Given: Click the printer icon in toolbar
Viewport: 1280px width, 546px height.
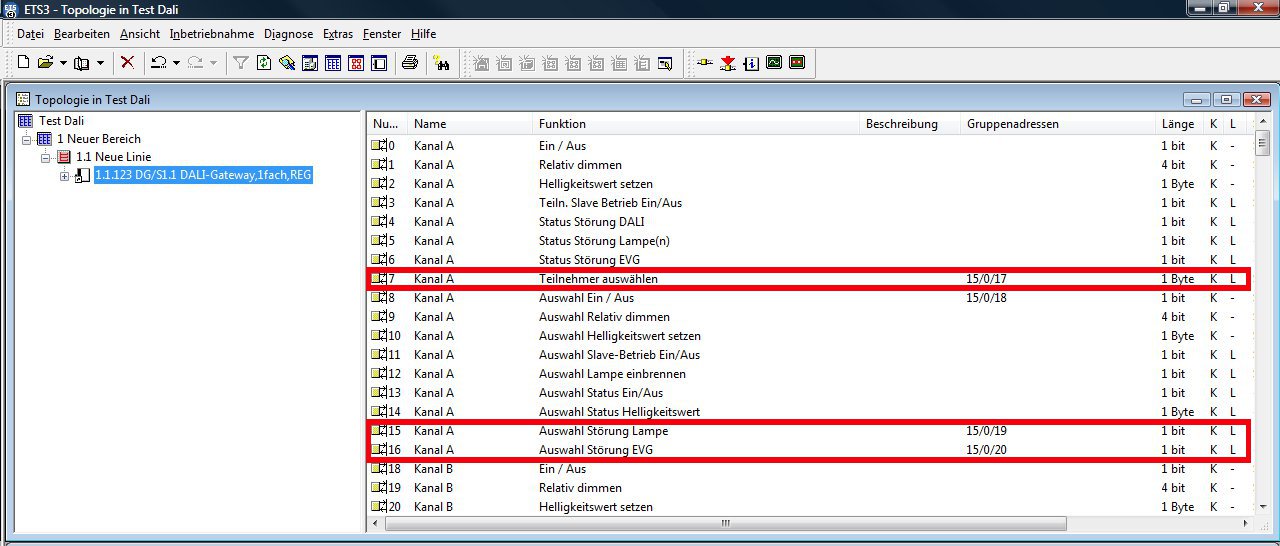Looking at the screenshot, I should [x=409, y=63].
